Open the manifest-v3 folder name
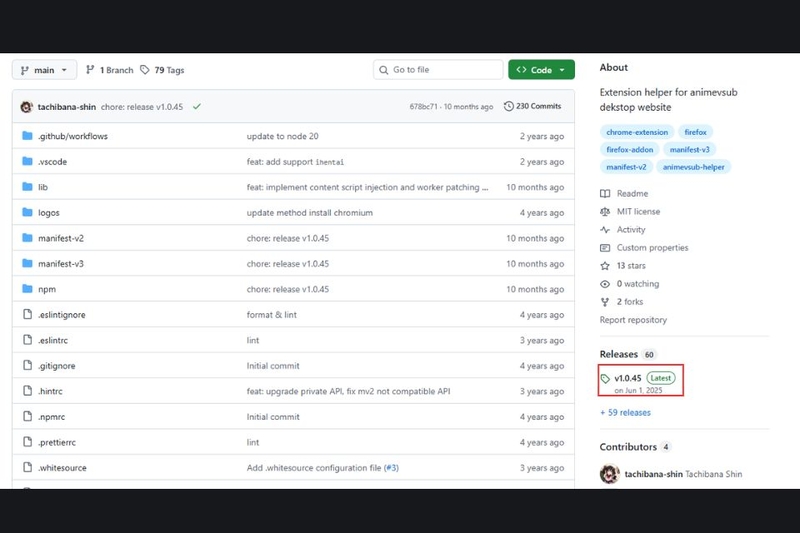Image resolution: width=800 pixels, height=533 pixels. pyautogui.click(x=61, y=264)
